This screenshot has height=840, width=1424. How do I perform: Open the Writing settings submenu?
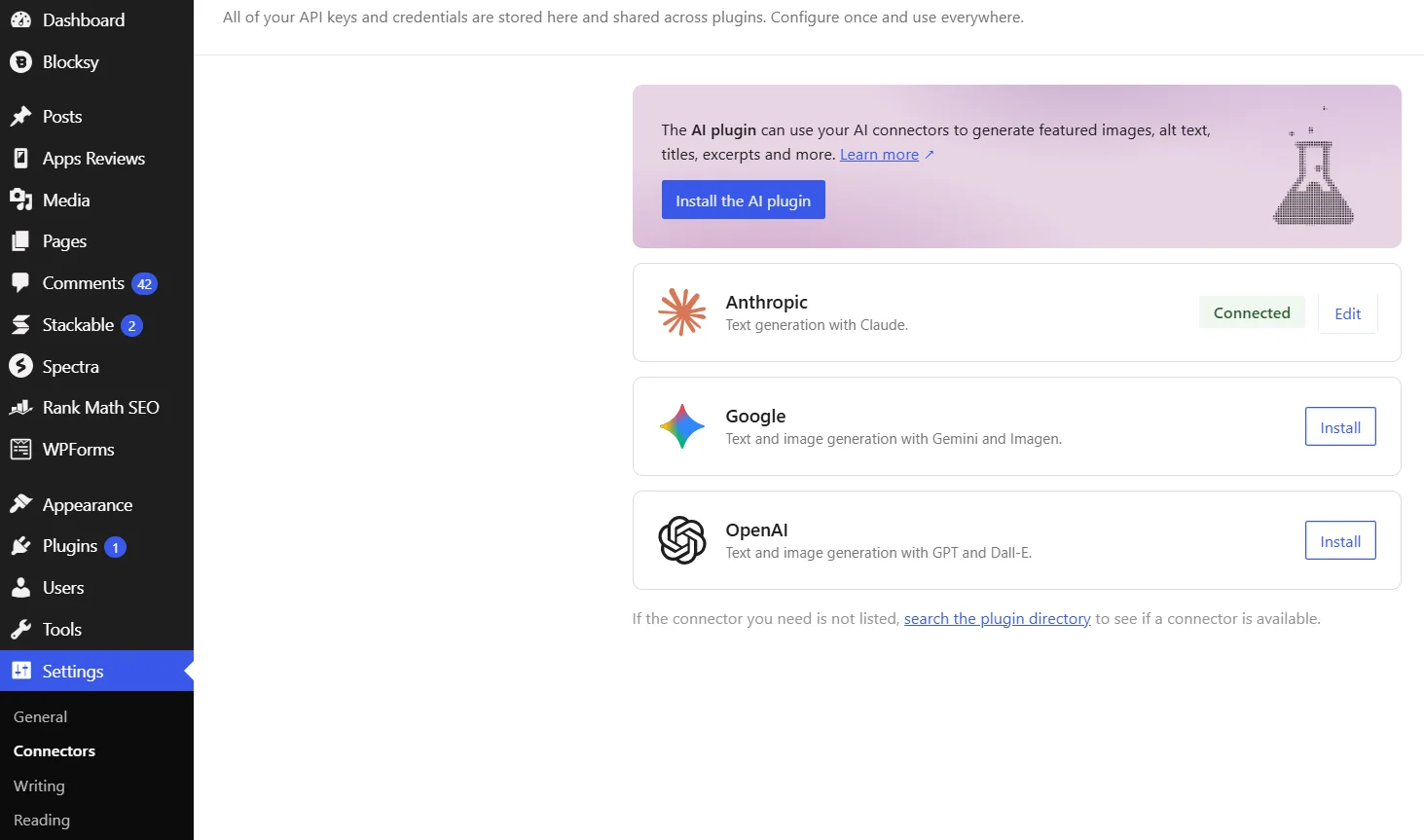pyautogui.click(x=39, y=785)
